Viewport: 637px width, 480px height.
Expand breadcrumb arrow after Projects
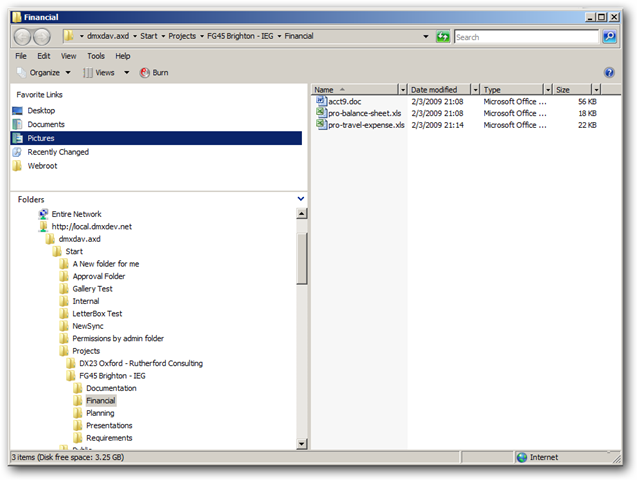202,36
